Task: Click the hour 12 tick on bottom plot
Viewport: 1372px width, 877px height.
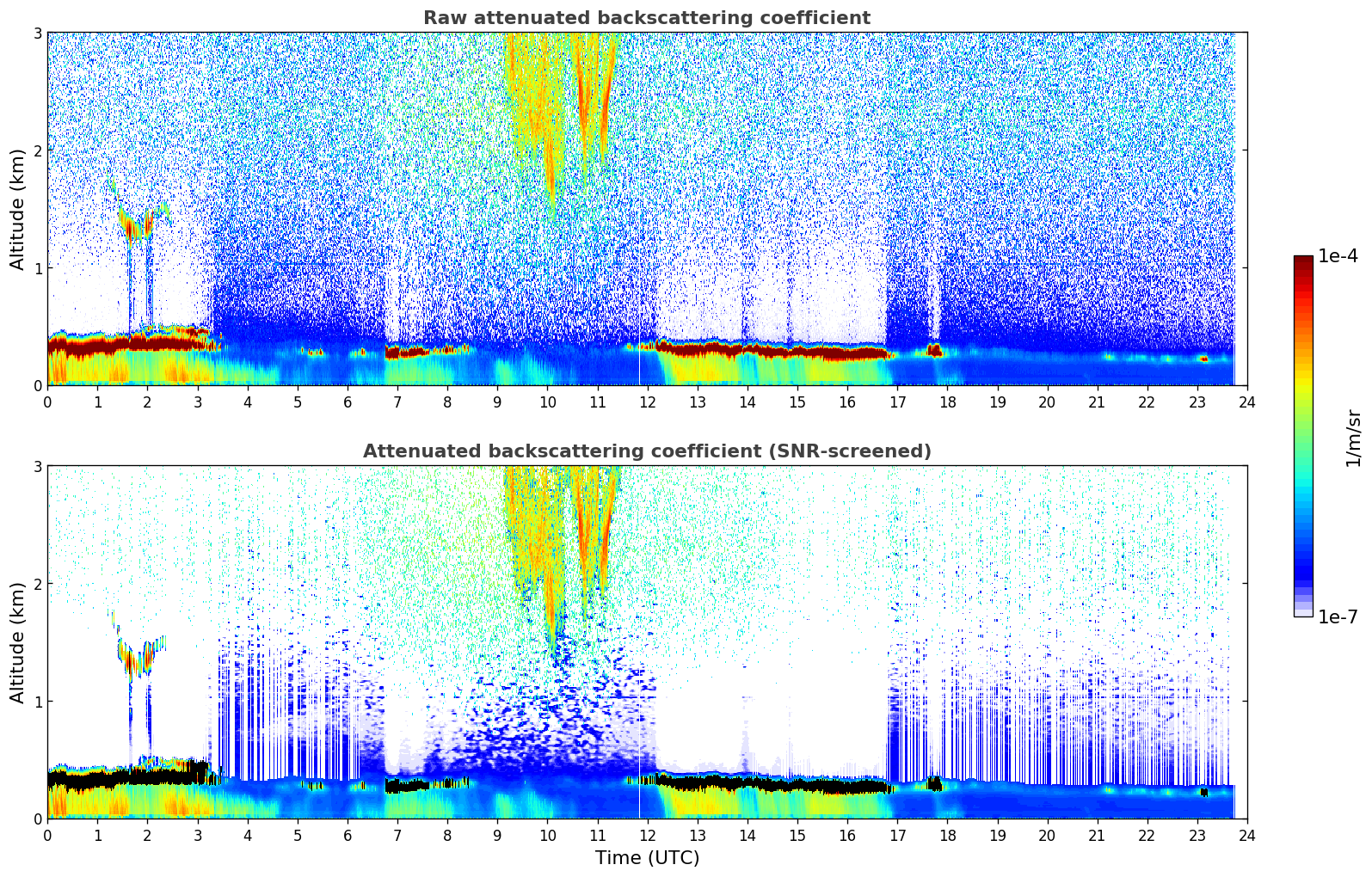Action: click(647, 835)
